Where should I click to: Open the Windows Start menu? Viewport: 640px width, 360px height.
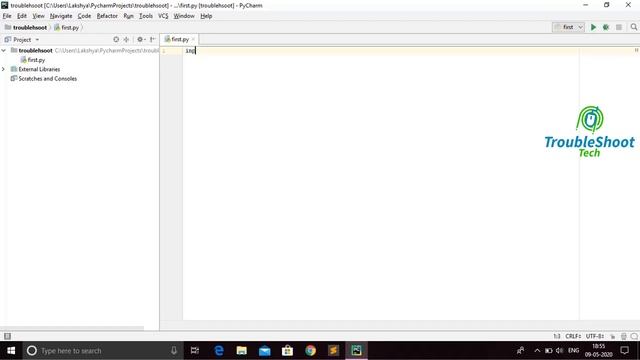(x=11, y=351)
